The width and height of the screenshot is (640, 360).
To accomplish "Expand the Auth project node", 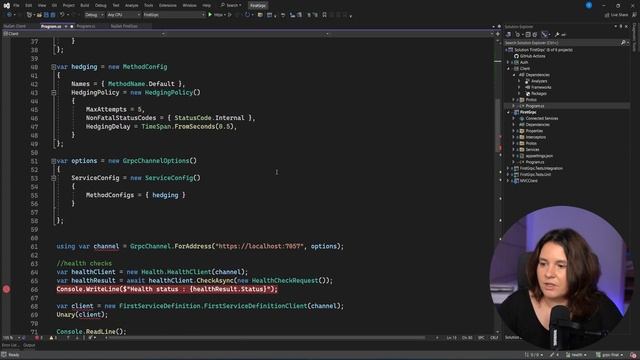I will click(x=509, y=62).
